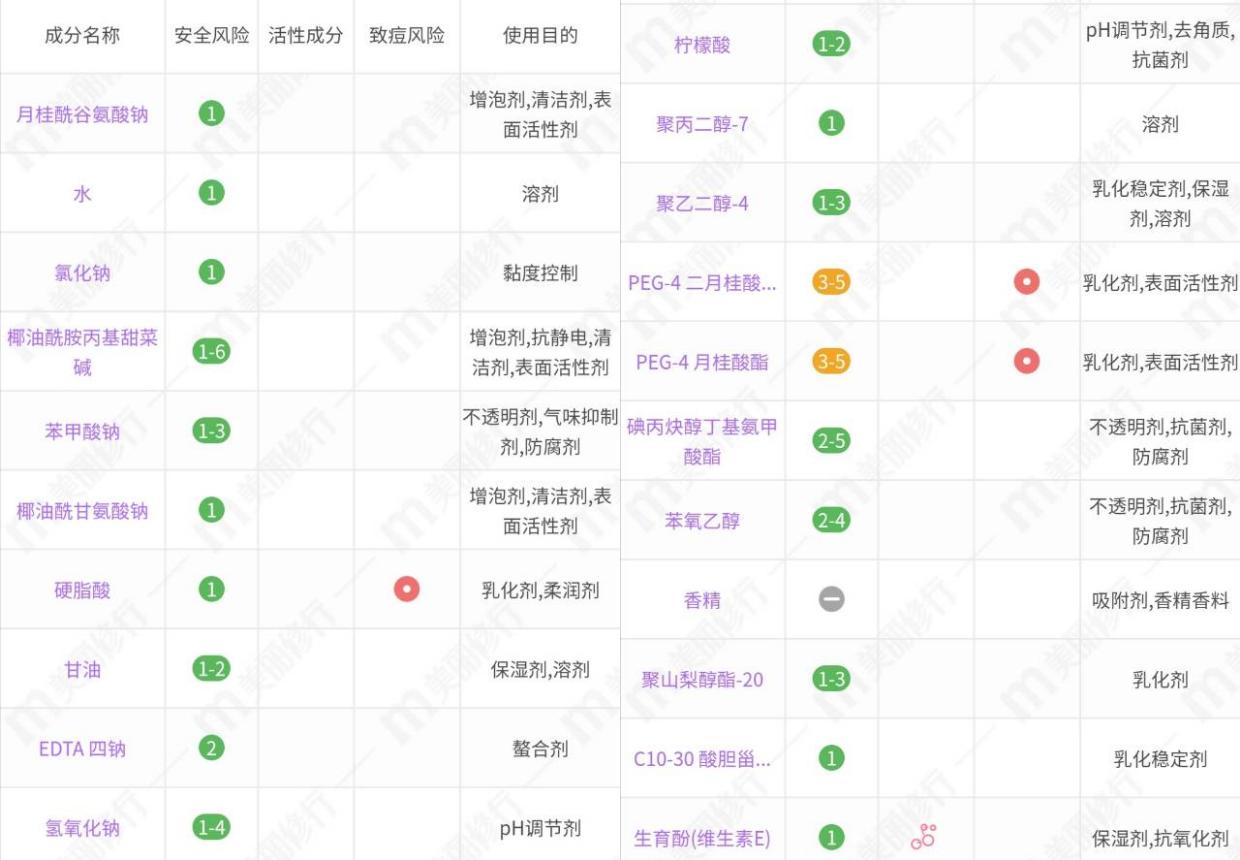Click purpose text 保湿剂,溶剂 for 甘油
Image resolution: width=1240 pixels, height=860 pixels.
point(540,669)
